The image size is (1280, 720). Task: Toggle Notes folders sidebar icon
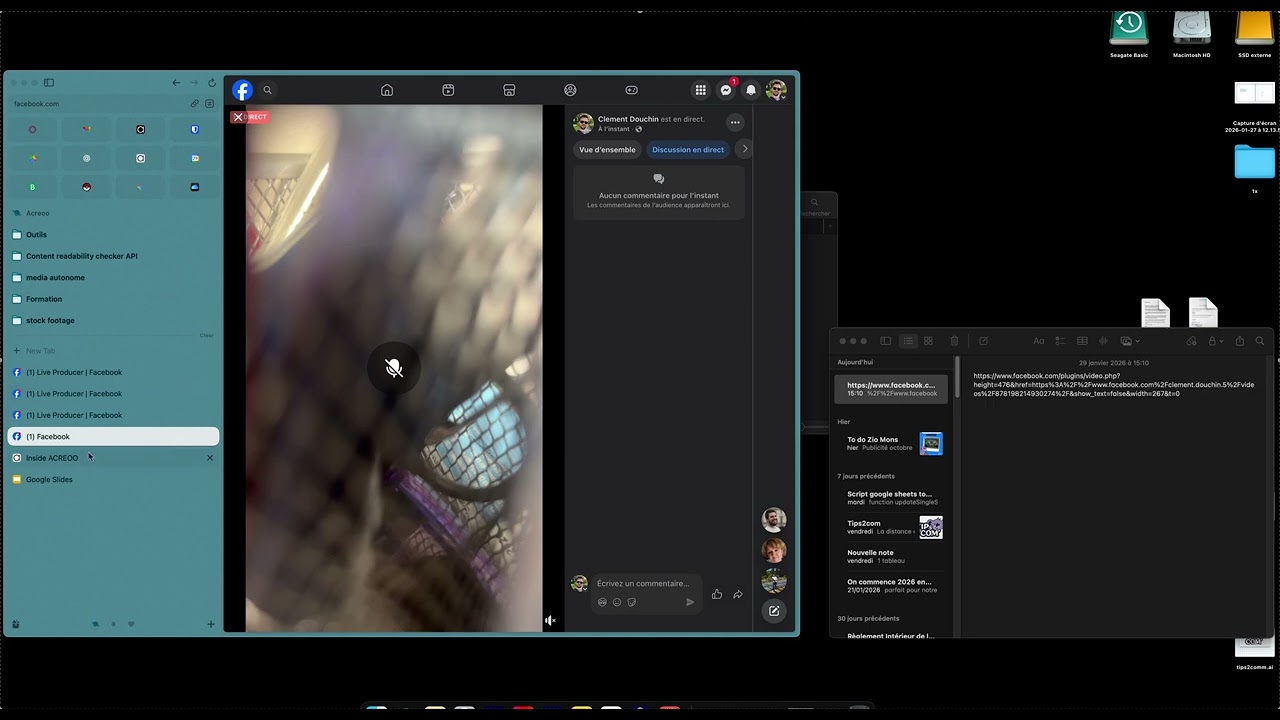(x=885, y=341)
